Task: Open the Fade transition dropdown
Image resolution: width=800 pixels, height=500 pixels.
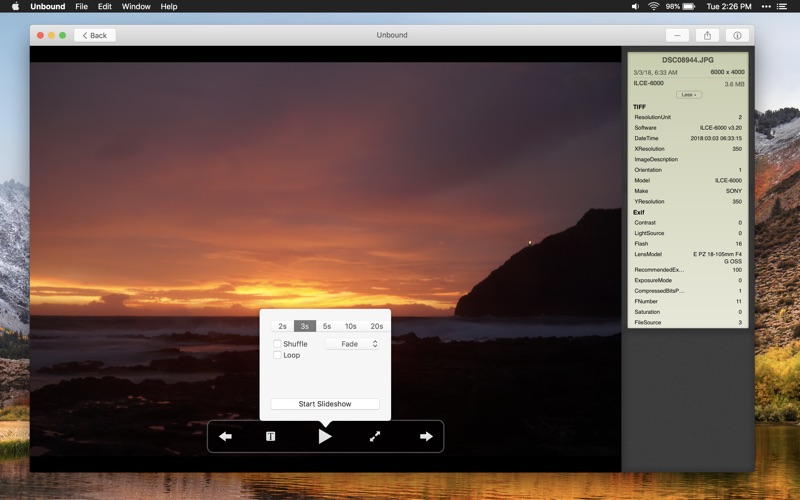Action: pos(352,344)
